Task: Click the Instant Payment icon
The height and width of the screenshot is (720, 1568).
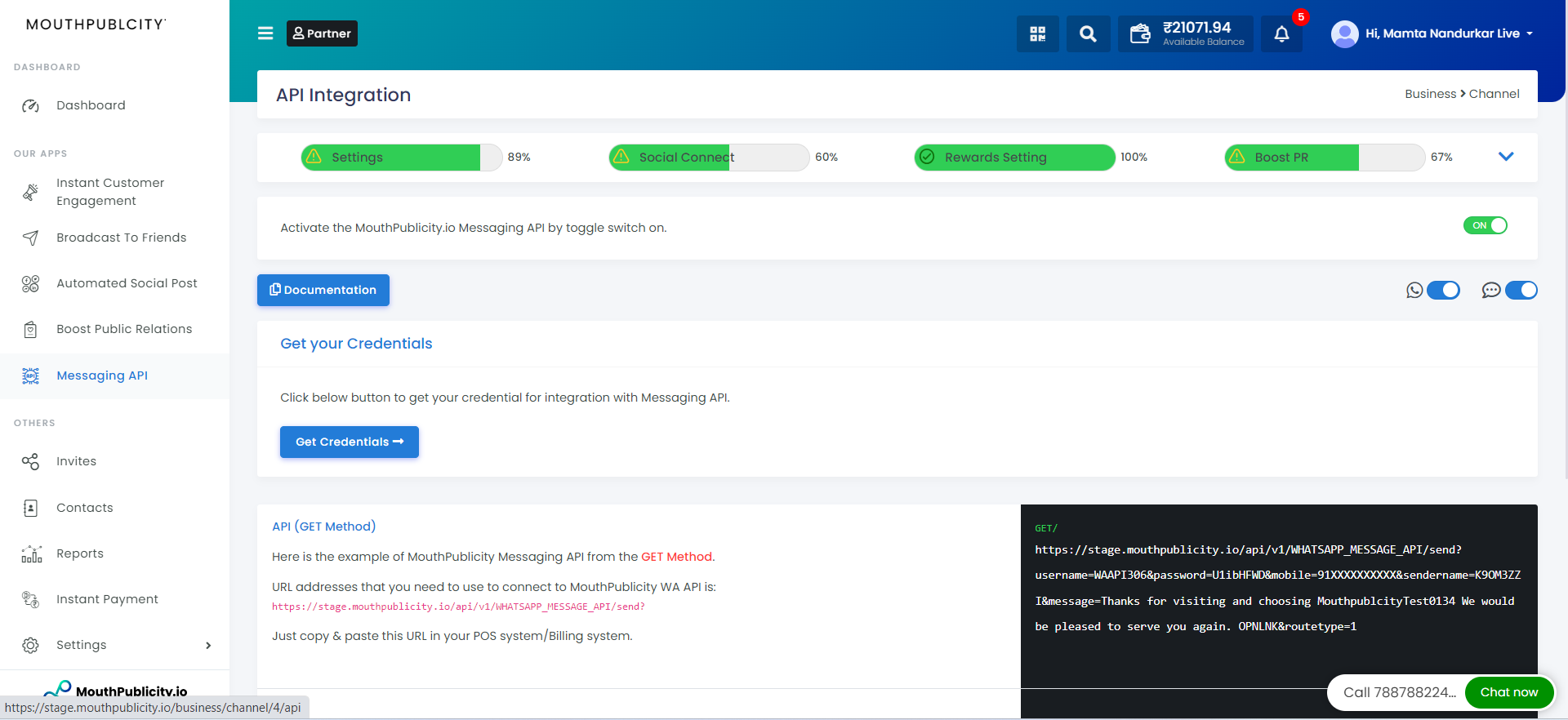Action: point(30,599)
